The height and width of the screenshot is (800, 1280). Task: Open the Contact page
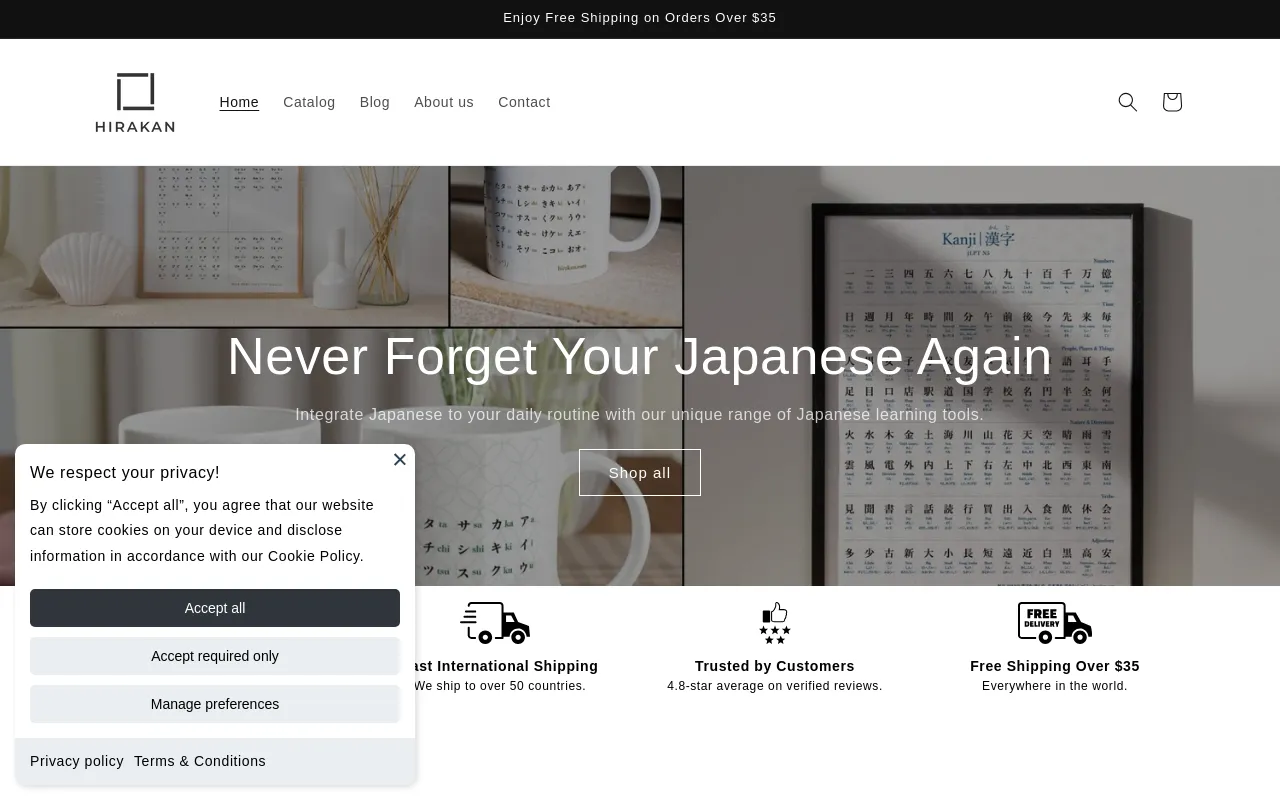pyautogui.click(x=524, y=102)
